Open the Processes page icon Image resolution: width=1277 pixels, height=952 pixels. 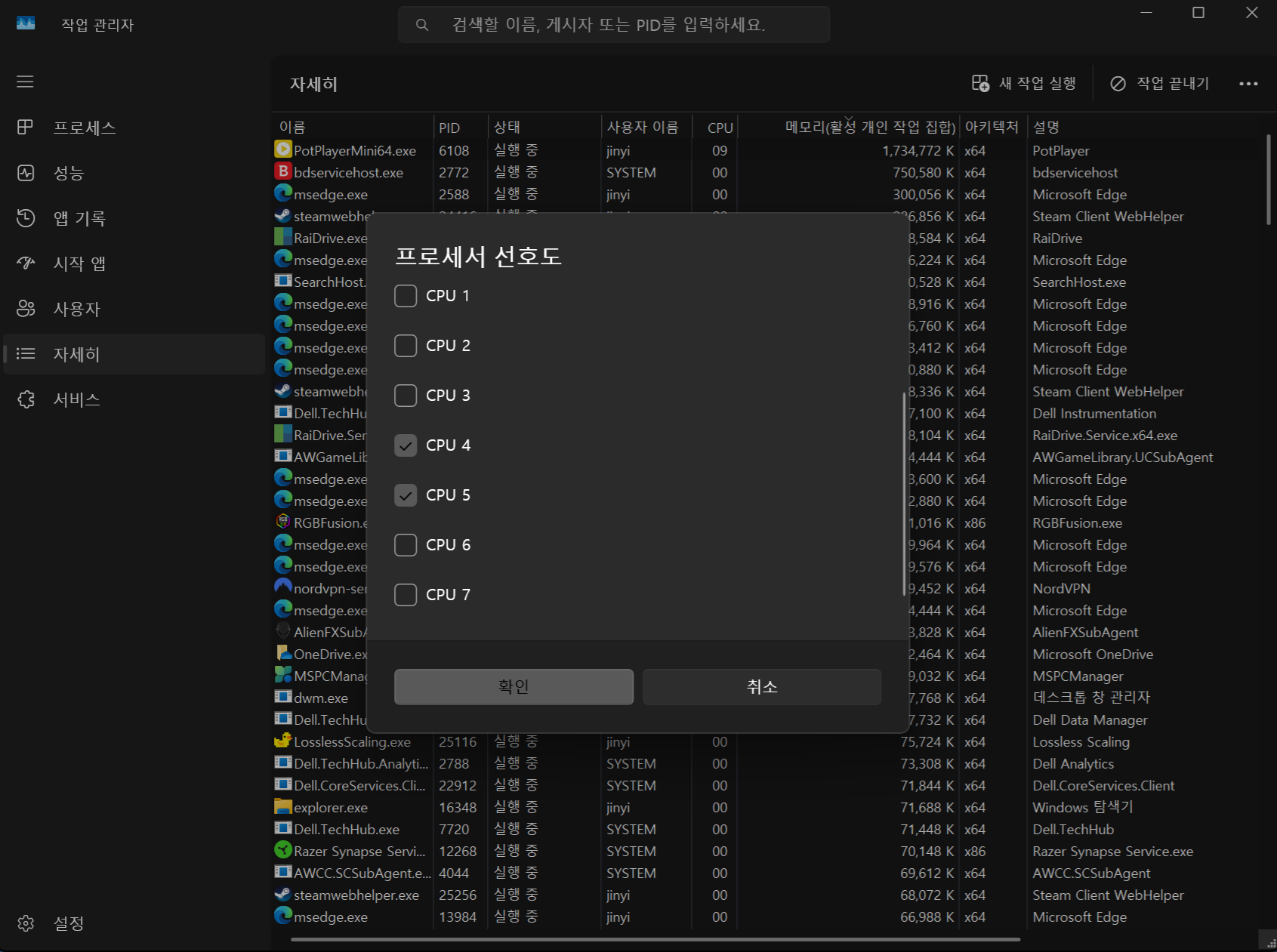[x=26, y=128]
